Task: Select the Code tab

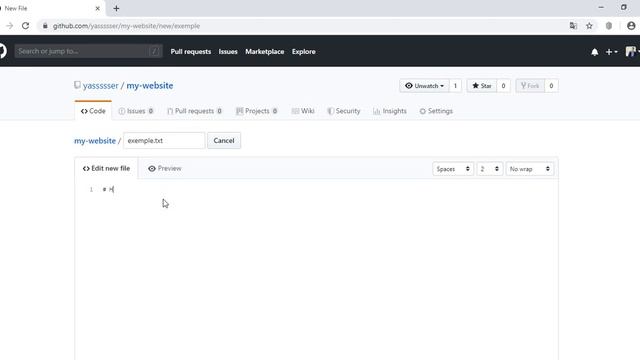Action: click(x=93, y=111)
